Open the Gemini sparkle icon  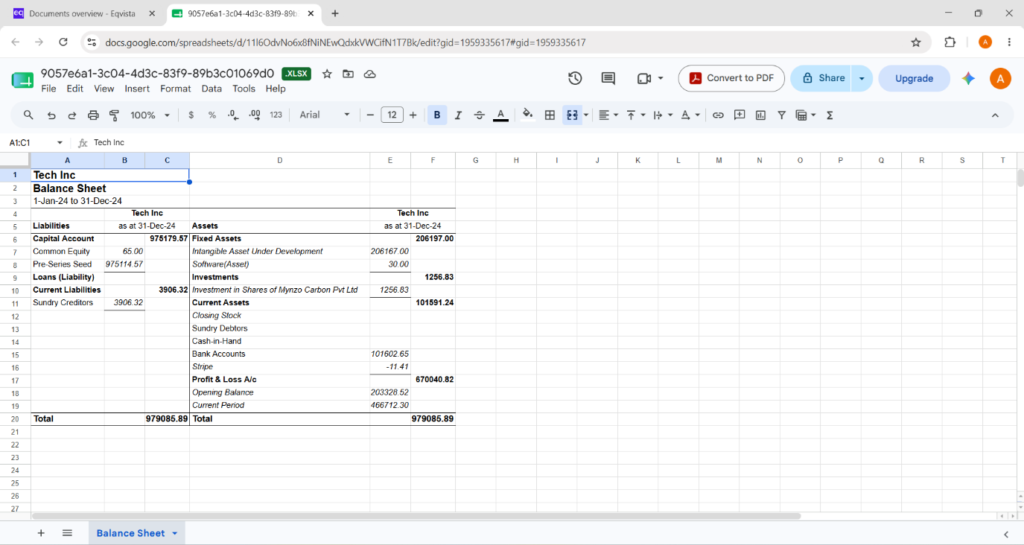point(968,78)
